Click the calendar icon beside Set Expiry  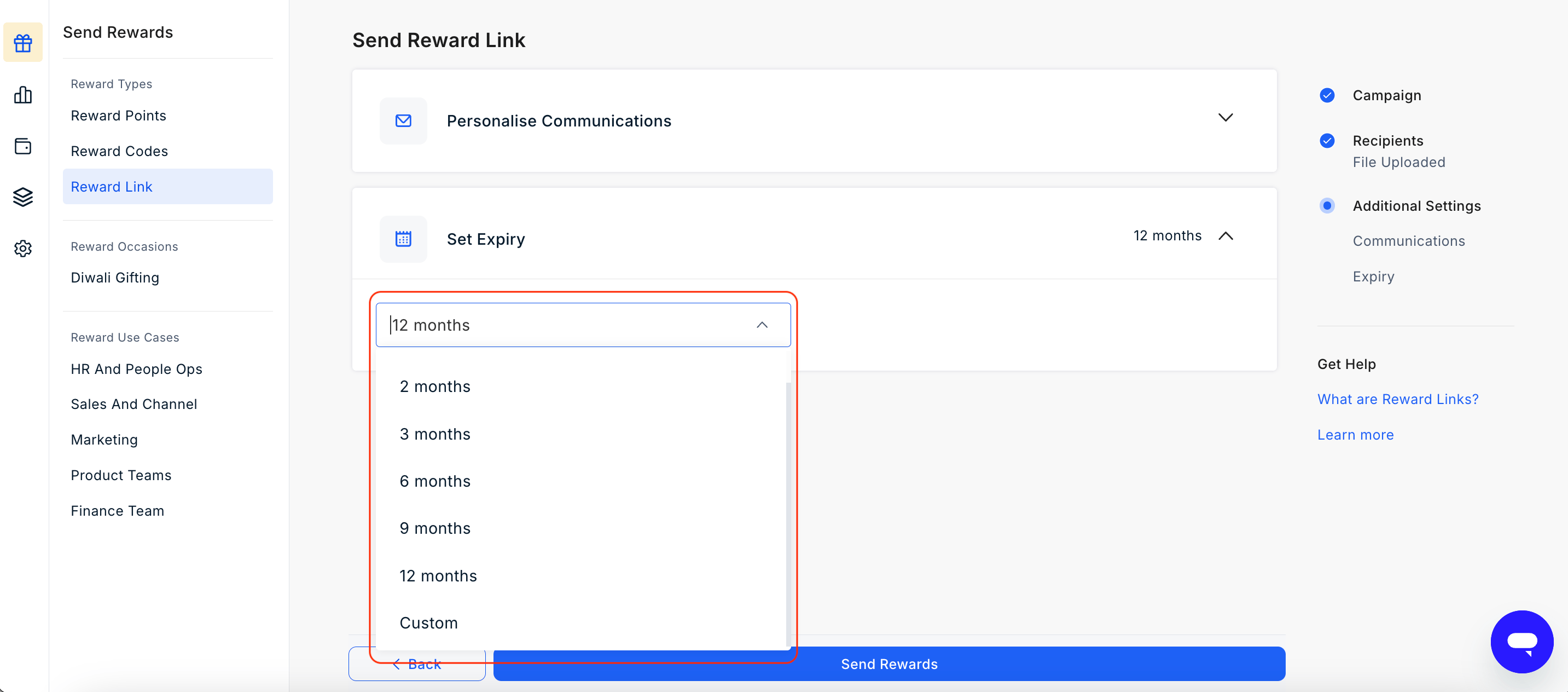point(403,239)
